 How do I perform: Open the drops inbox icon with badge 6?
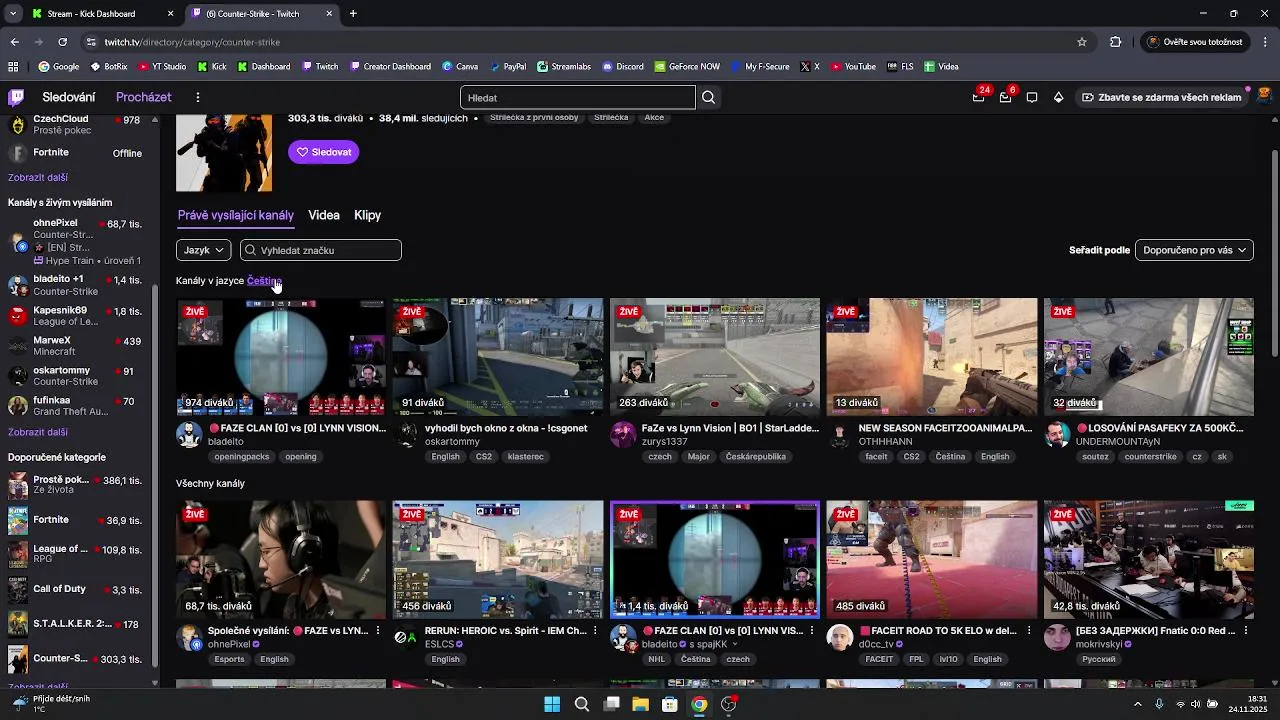tap(1006, 97)
